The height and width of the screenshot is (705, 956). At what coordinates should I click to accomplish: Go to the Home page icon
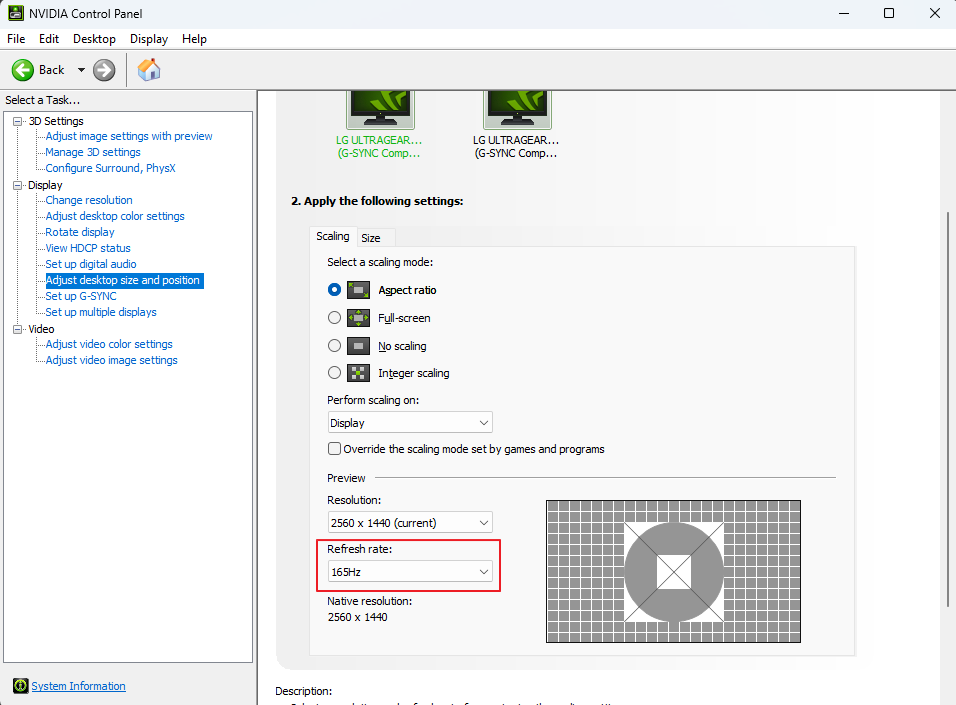[149, 70]
